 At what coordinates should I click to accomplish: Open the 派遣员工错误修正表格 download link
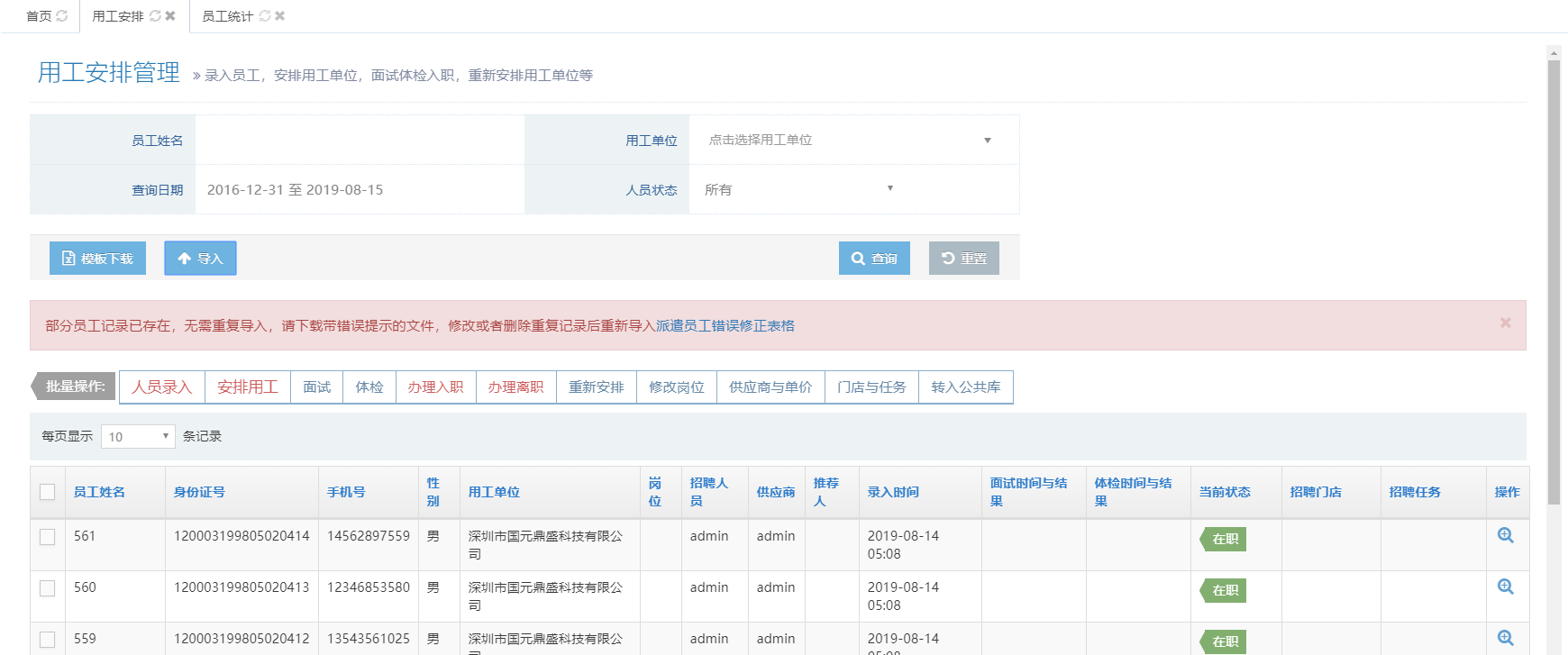[x=725, y=326]
